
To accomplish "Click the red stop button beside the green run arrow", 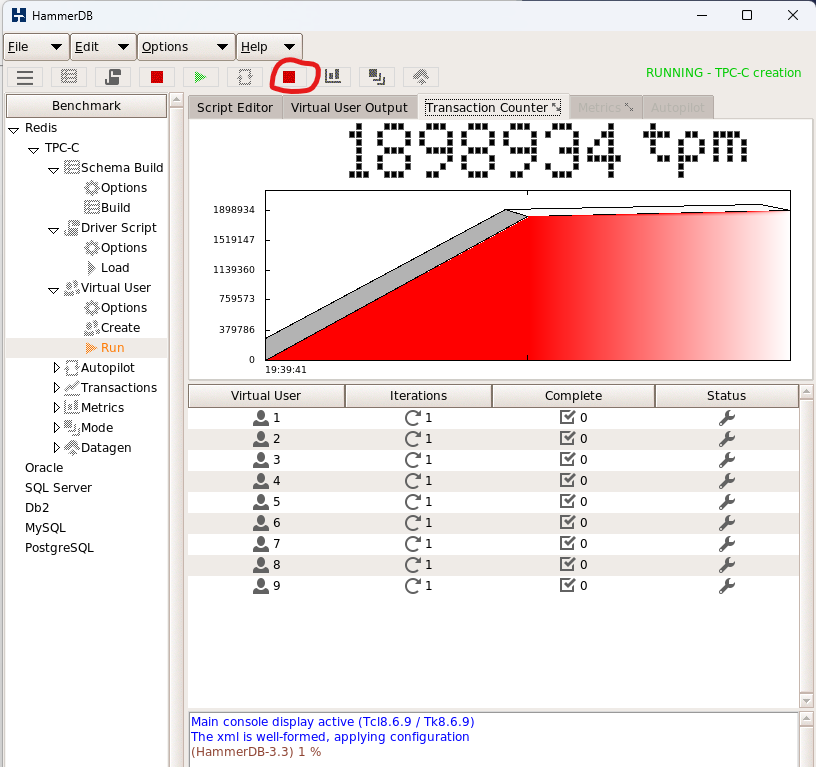I will click(157, 77).
